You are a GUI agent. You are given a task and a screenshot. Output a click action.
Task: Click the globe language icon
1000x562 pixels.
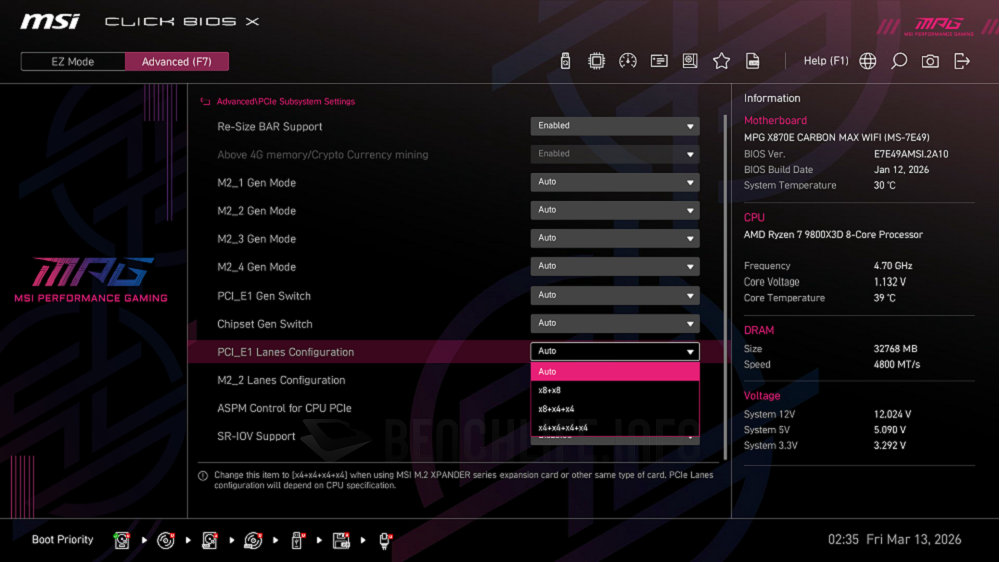[x=868, y=61]
